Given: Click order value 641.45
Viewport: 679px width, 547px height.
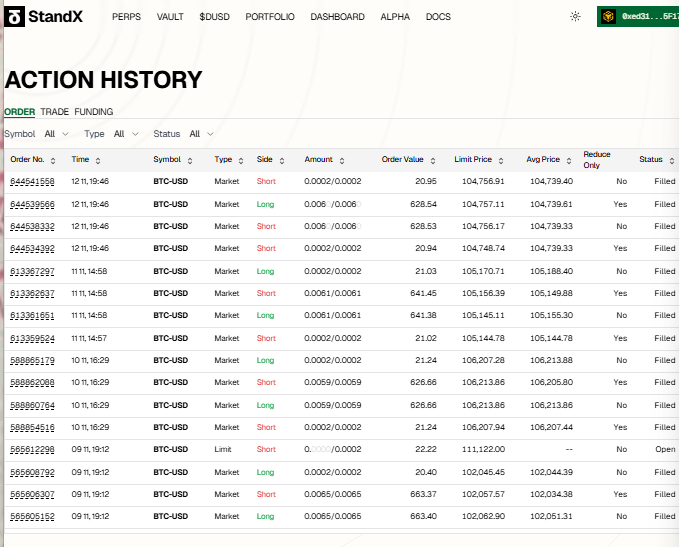Looking at the screenshot, I should point(424,293).
